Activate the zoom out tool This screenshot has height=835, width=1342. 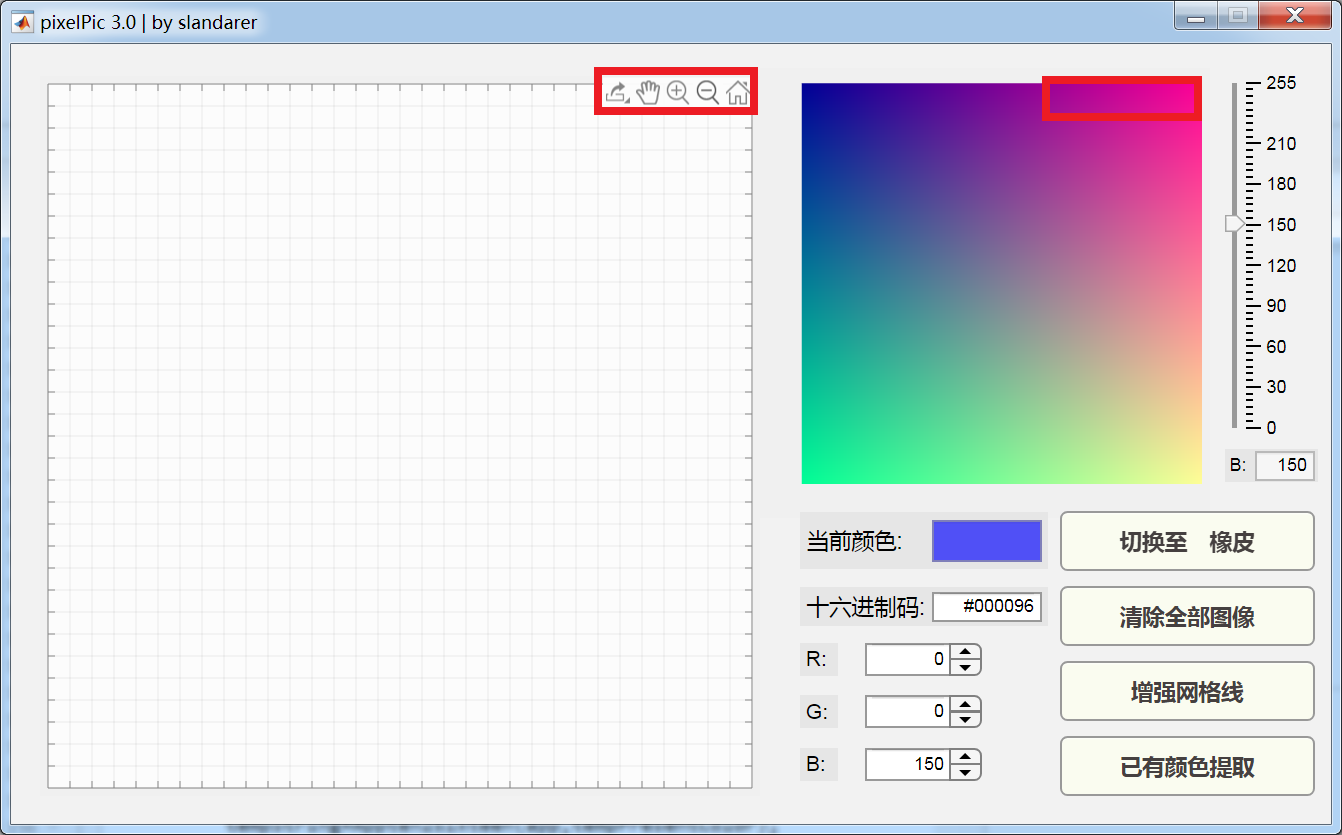coord(708,92)
